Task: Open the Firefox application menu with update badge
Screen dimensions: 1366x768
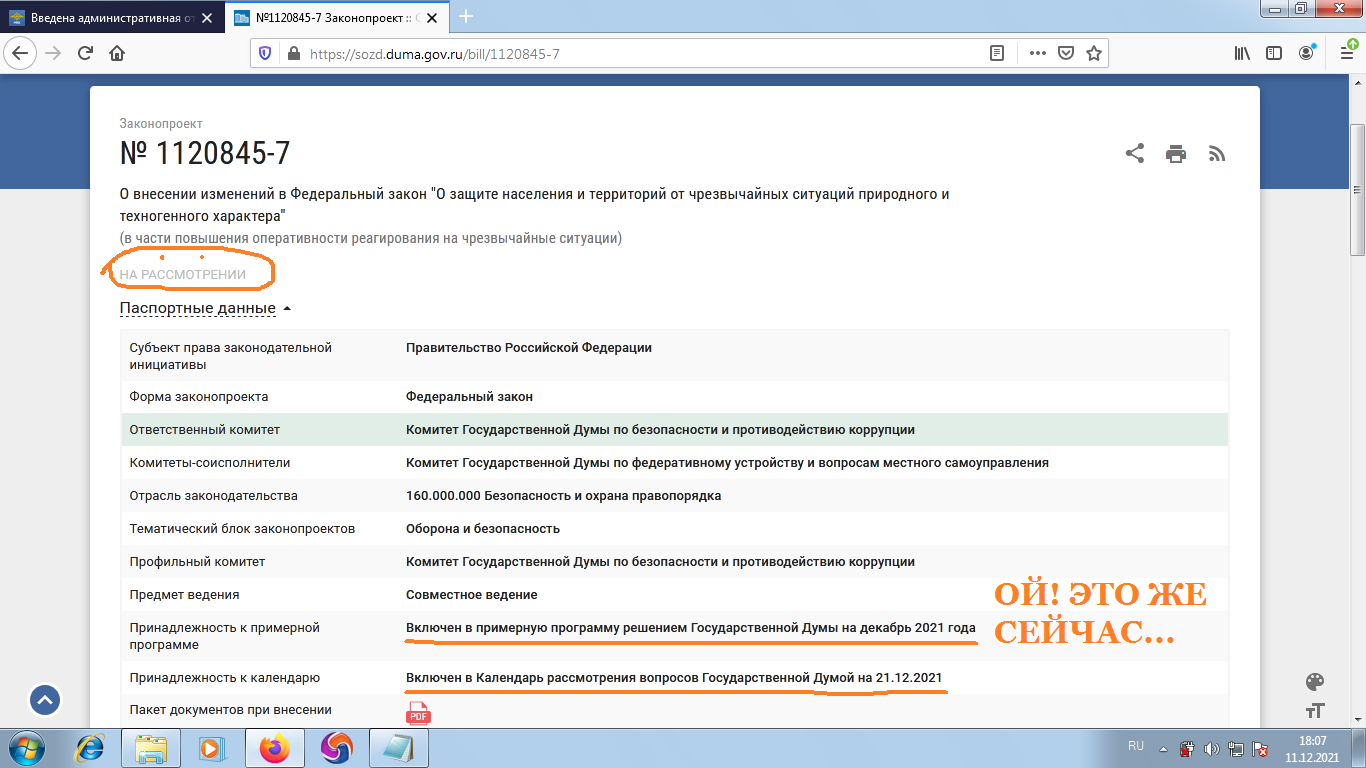Action: coord(1347,53)
